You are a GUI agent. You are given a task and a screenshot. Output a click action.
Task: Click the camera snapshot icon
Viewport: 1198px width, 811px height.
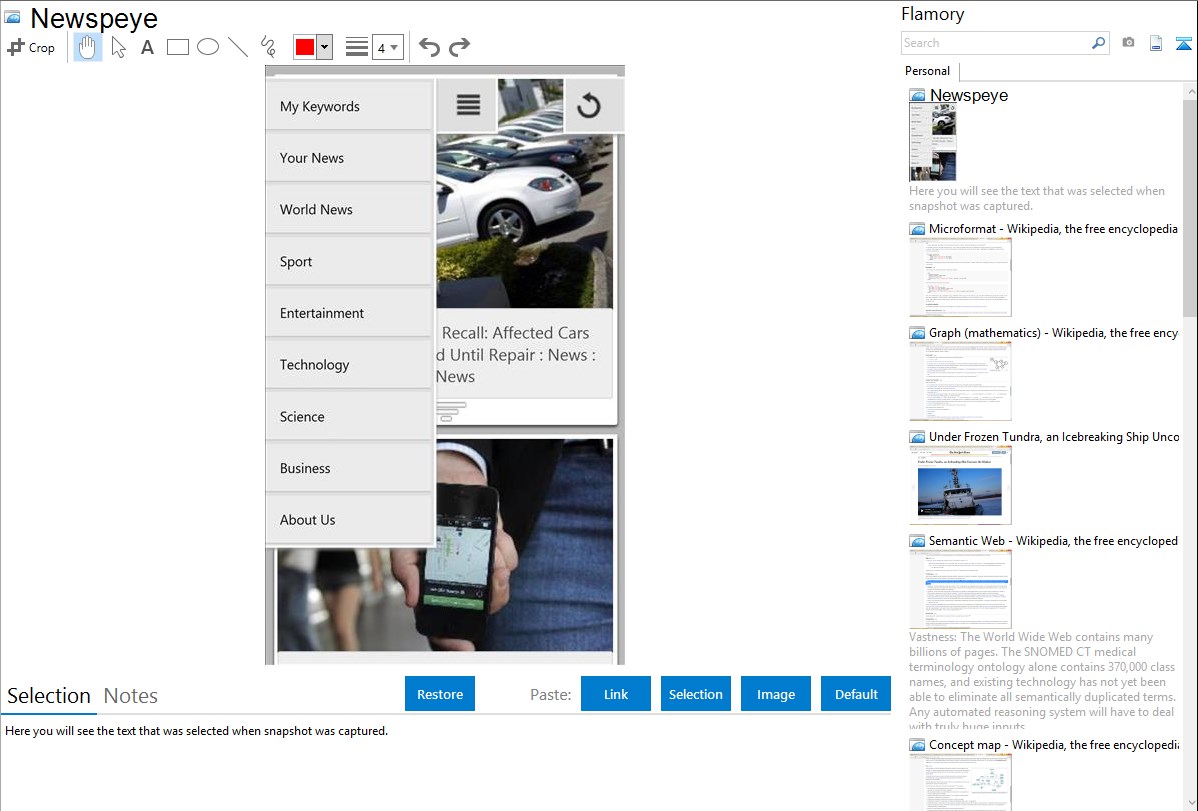1128,43
